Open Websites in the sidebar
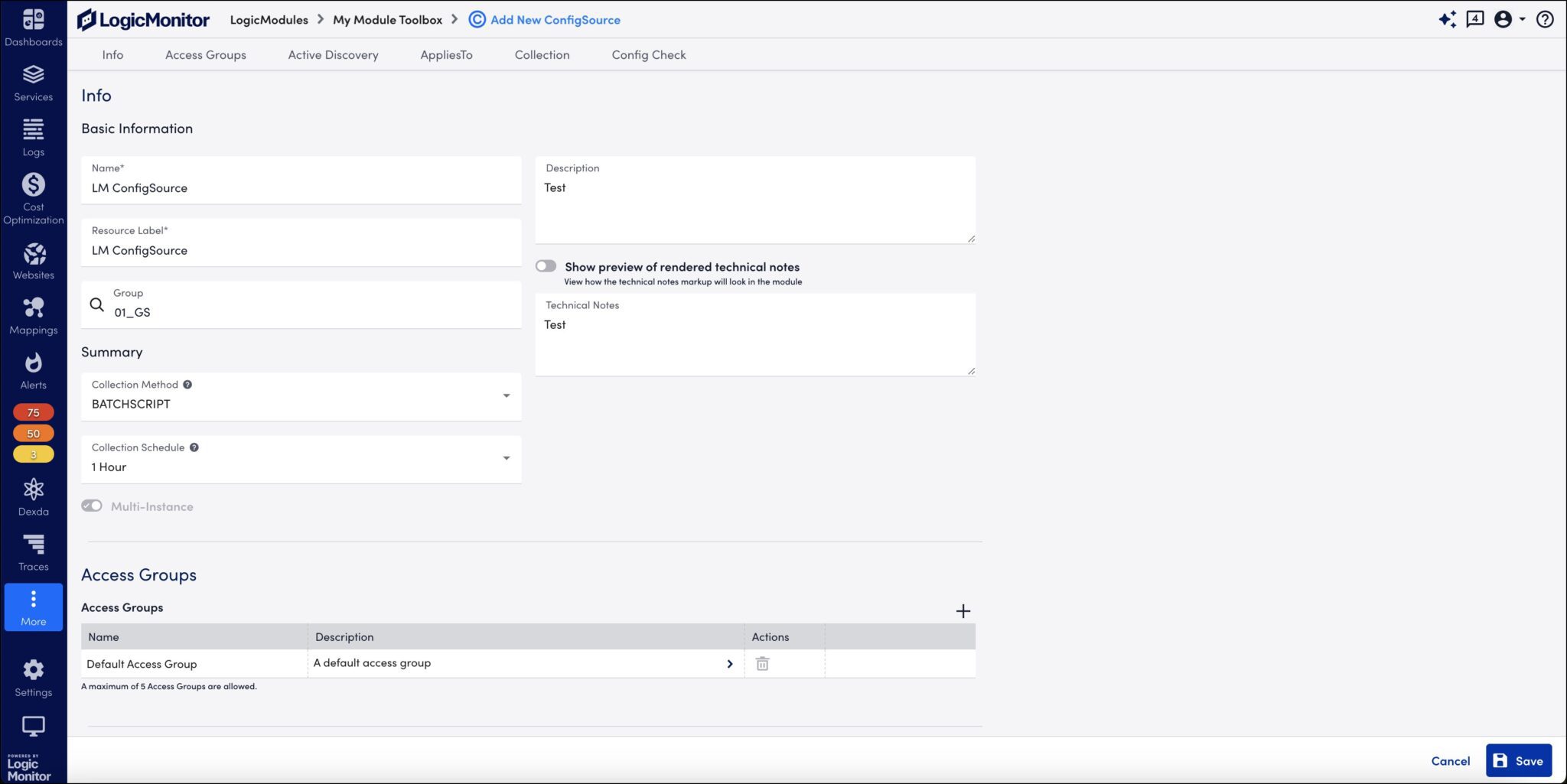Viewport: 1567px width, 784px height. (33, 262)
